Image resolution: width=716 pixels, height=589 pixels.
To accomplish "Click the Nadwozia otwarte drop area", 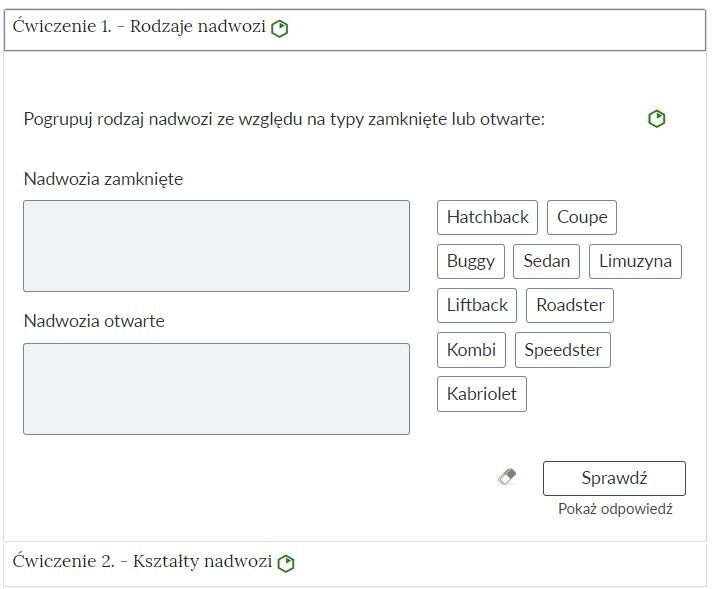I will point(216,389).
